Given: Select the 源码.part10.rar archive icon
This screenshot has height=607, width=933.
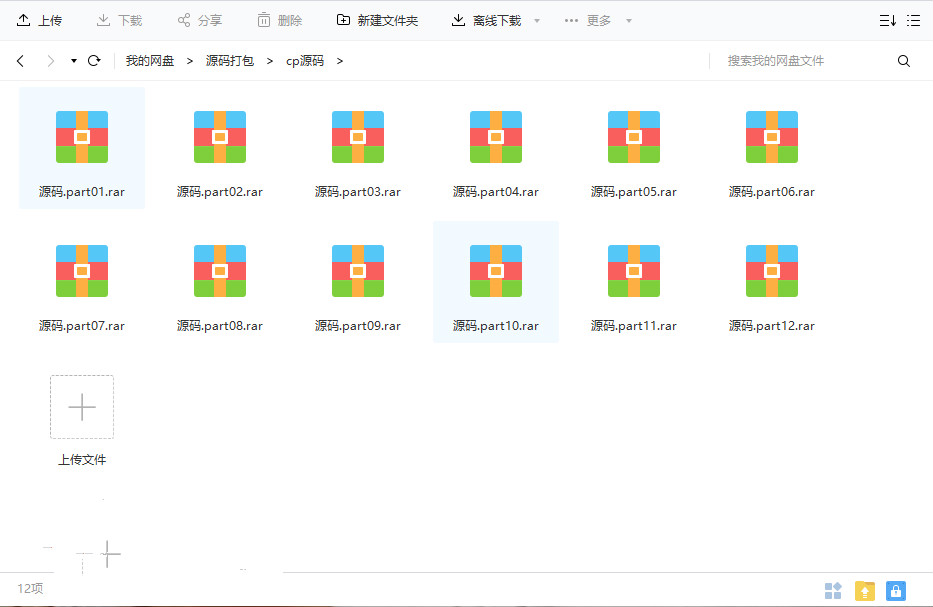Looking at the screenshot, I should click(x=496, y=271).
